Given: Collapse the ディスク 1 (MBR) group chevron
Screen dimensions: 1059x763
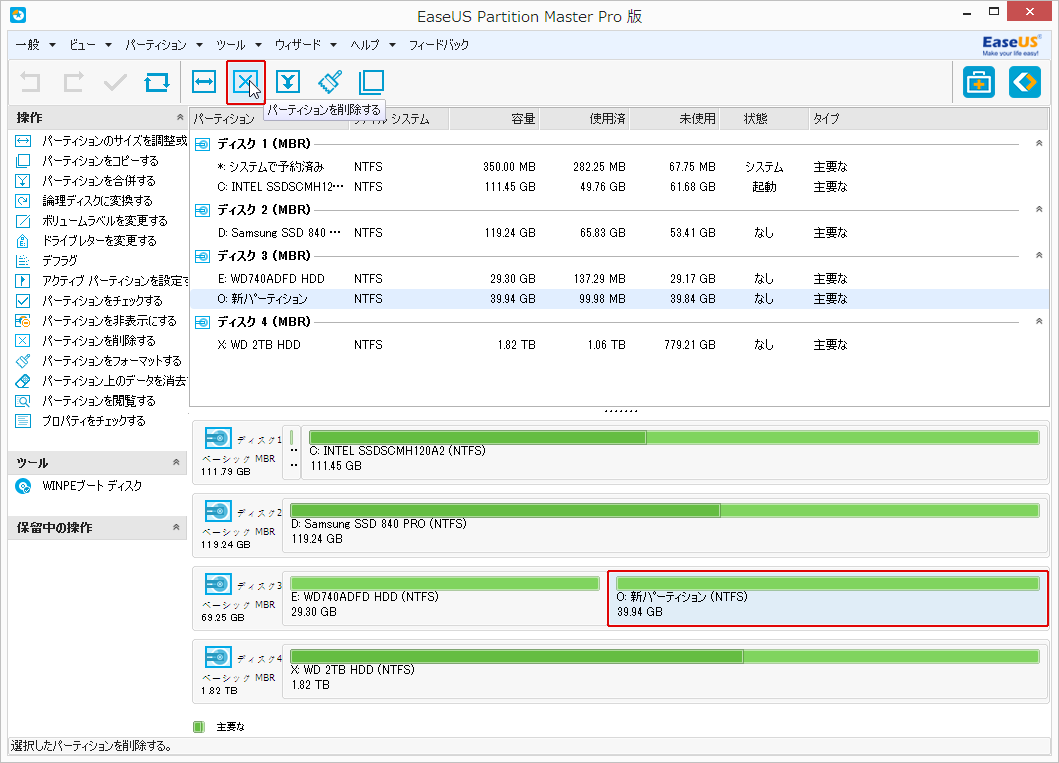Looking at the screenshot, I should coord(1039,144).
